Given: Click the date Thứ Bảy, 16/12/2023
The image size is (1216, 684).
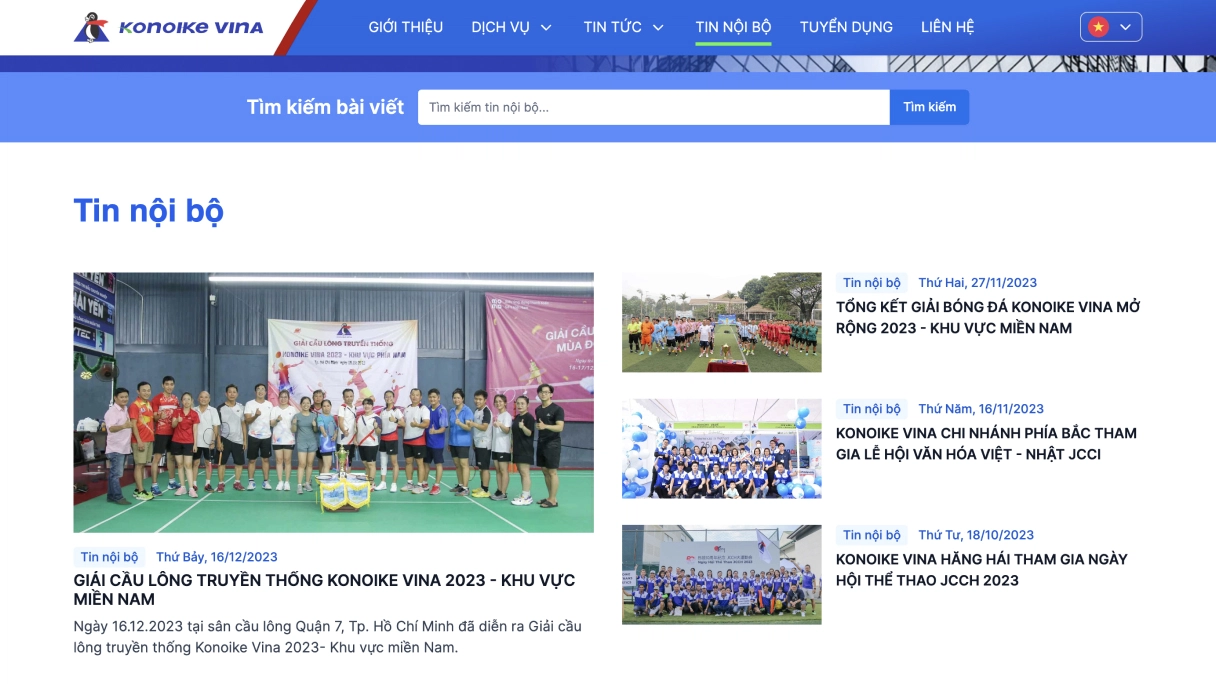Looking at the screenshot, I should (217, 557).
